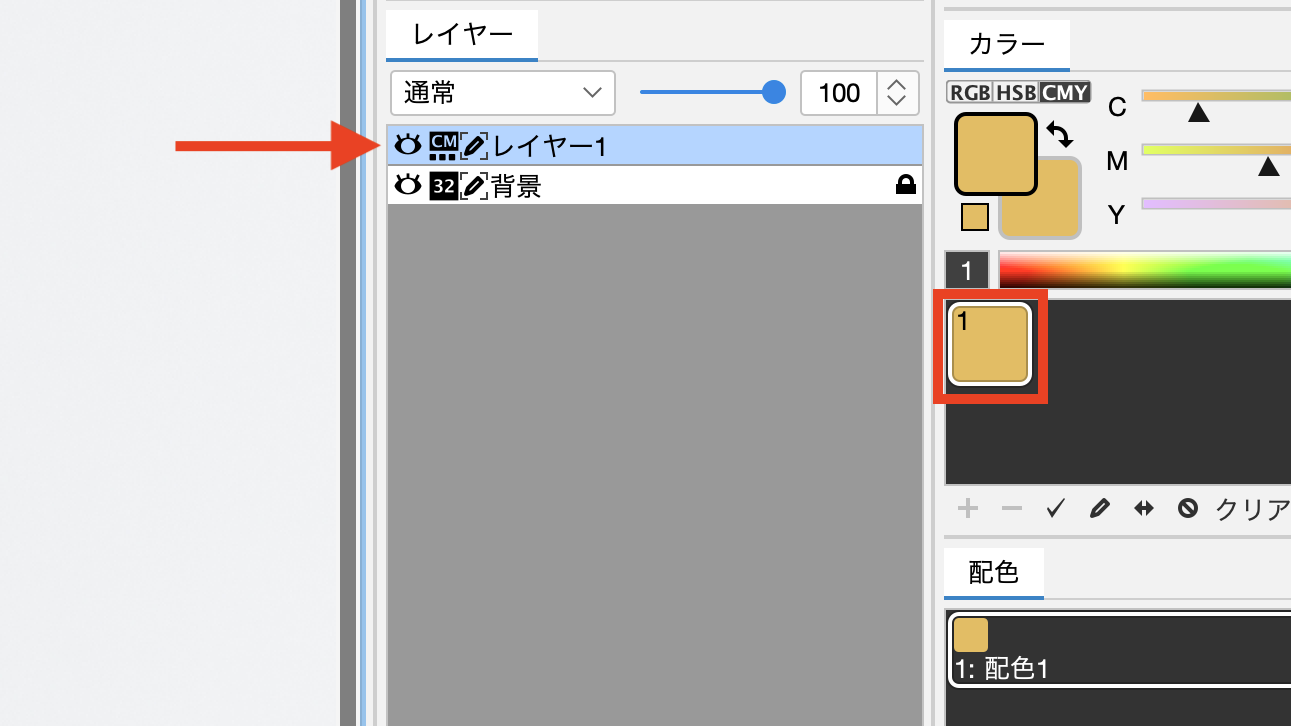Click the lock icon on 背景 layer
This screenshot has width=1291, height=726.
(906, 185)
